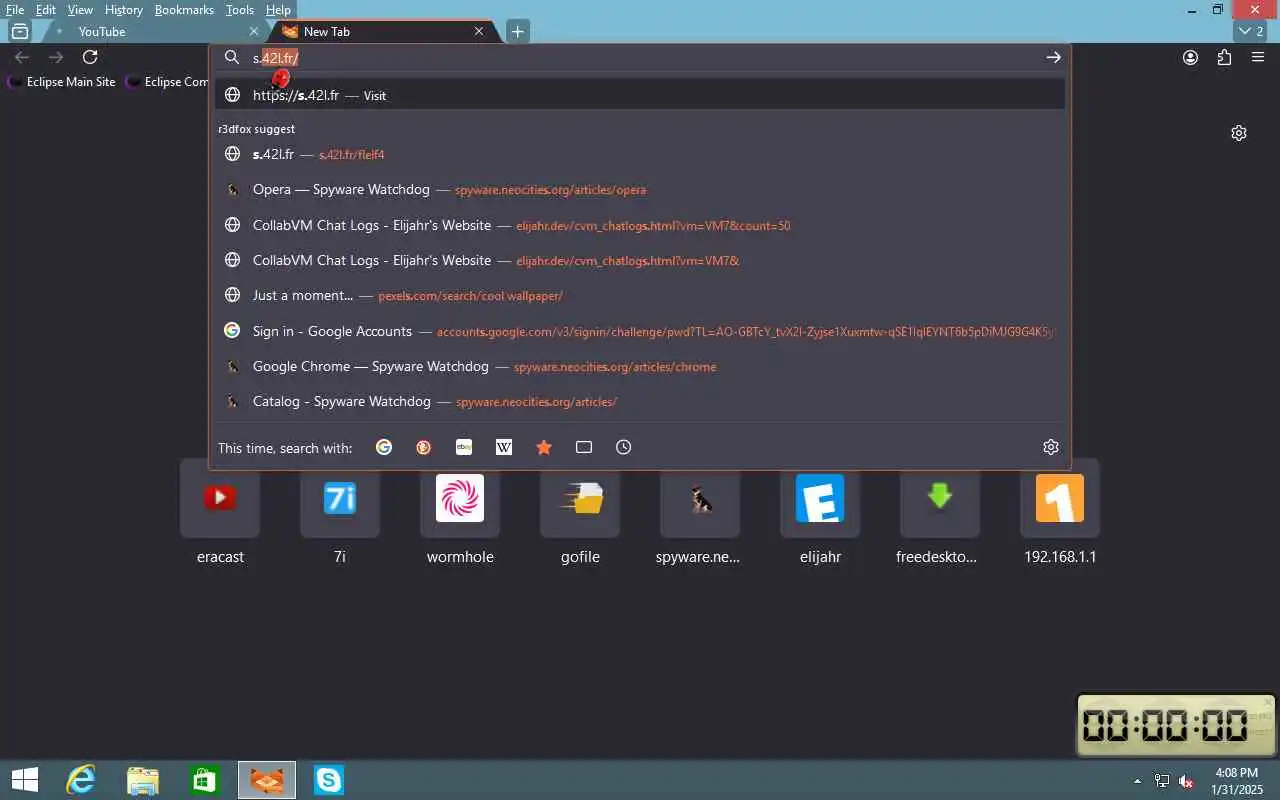
Task: Search with Wikipedia one-off icon
Action: pos(504,447)
